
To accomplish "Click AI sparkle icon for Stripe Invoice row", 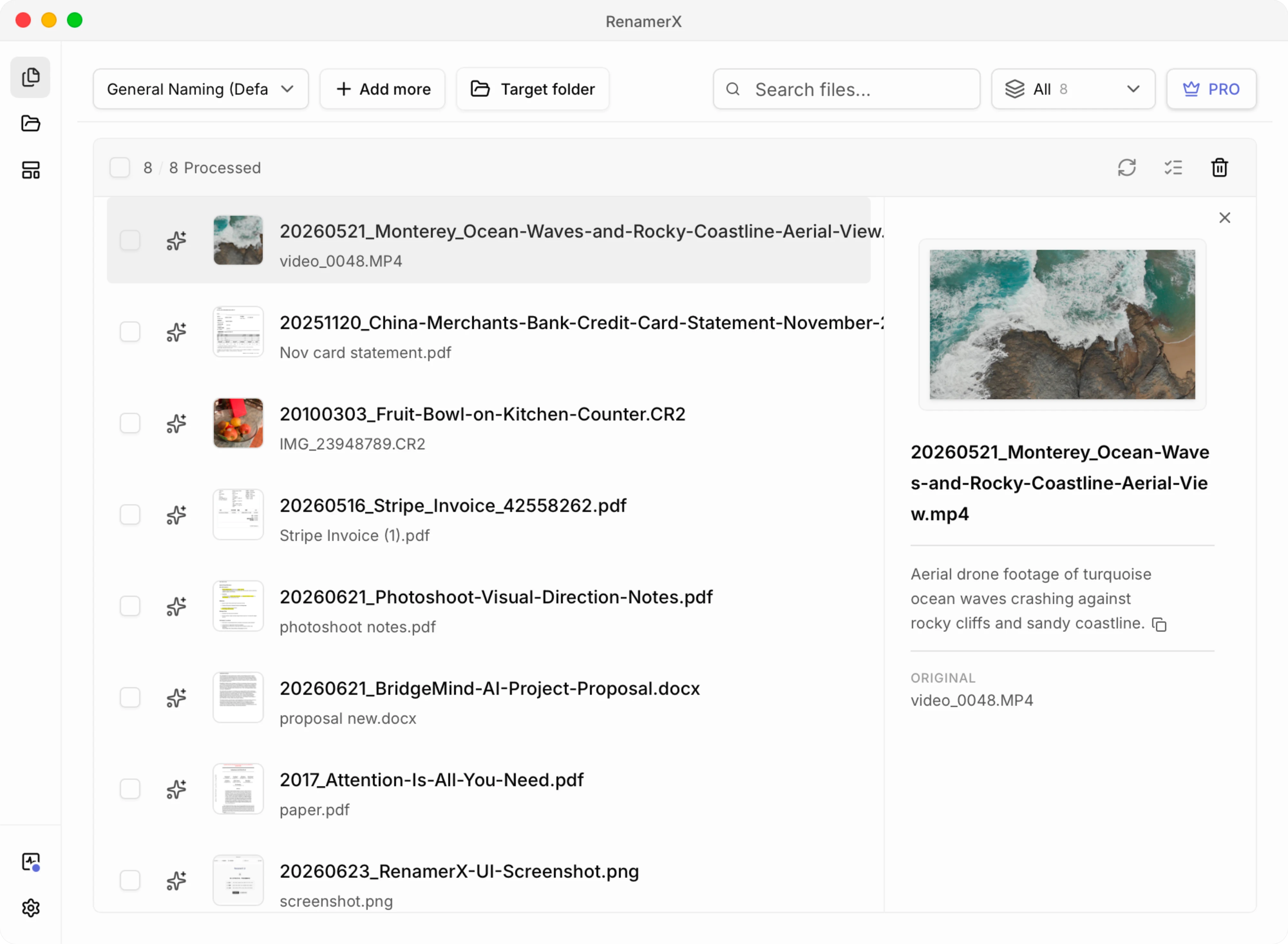I will click(176, 514).
